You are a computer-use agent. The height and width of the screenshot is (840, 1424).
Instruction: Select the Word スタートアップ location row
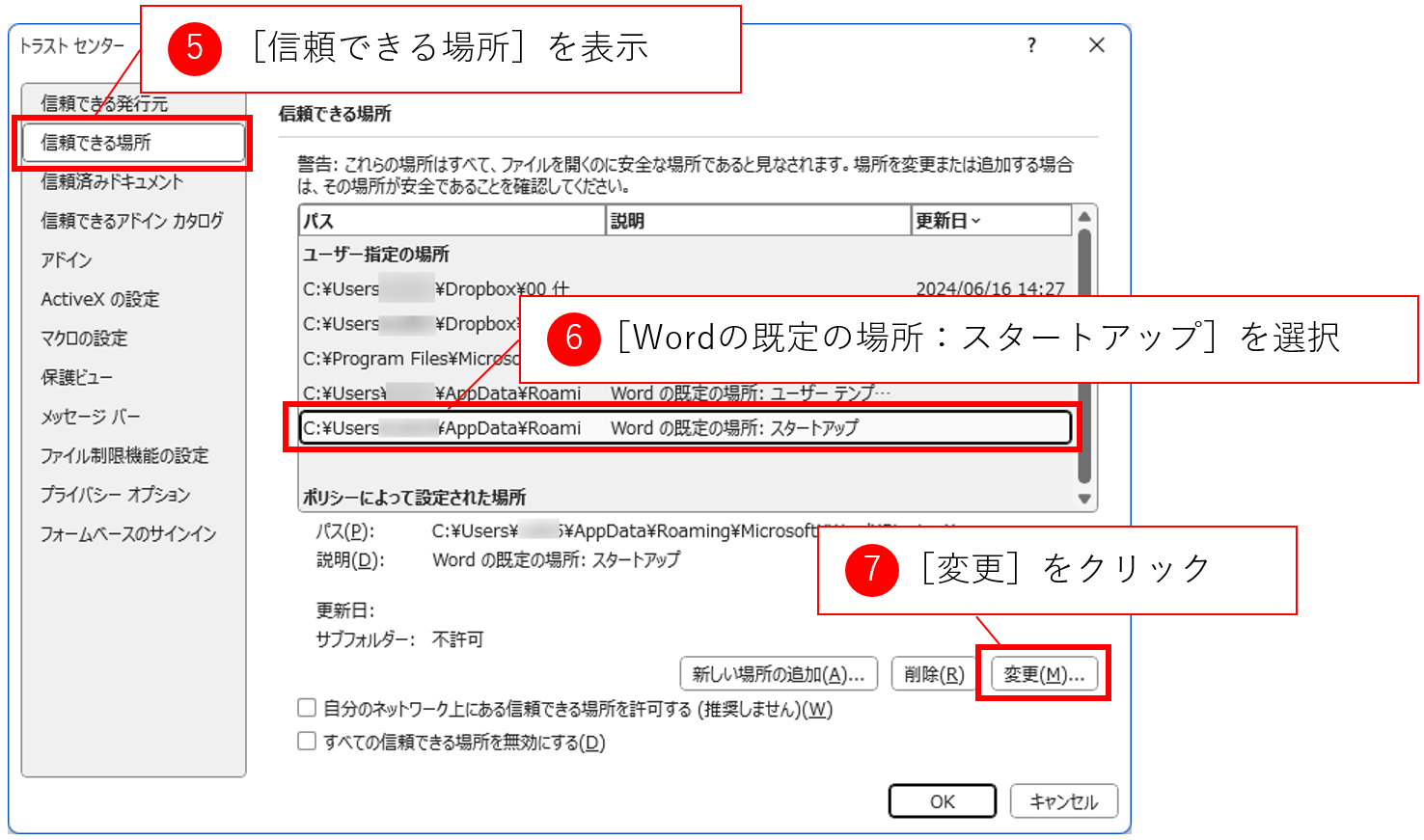point(685,428)
